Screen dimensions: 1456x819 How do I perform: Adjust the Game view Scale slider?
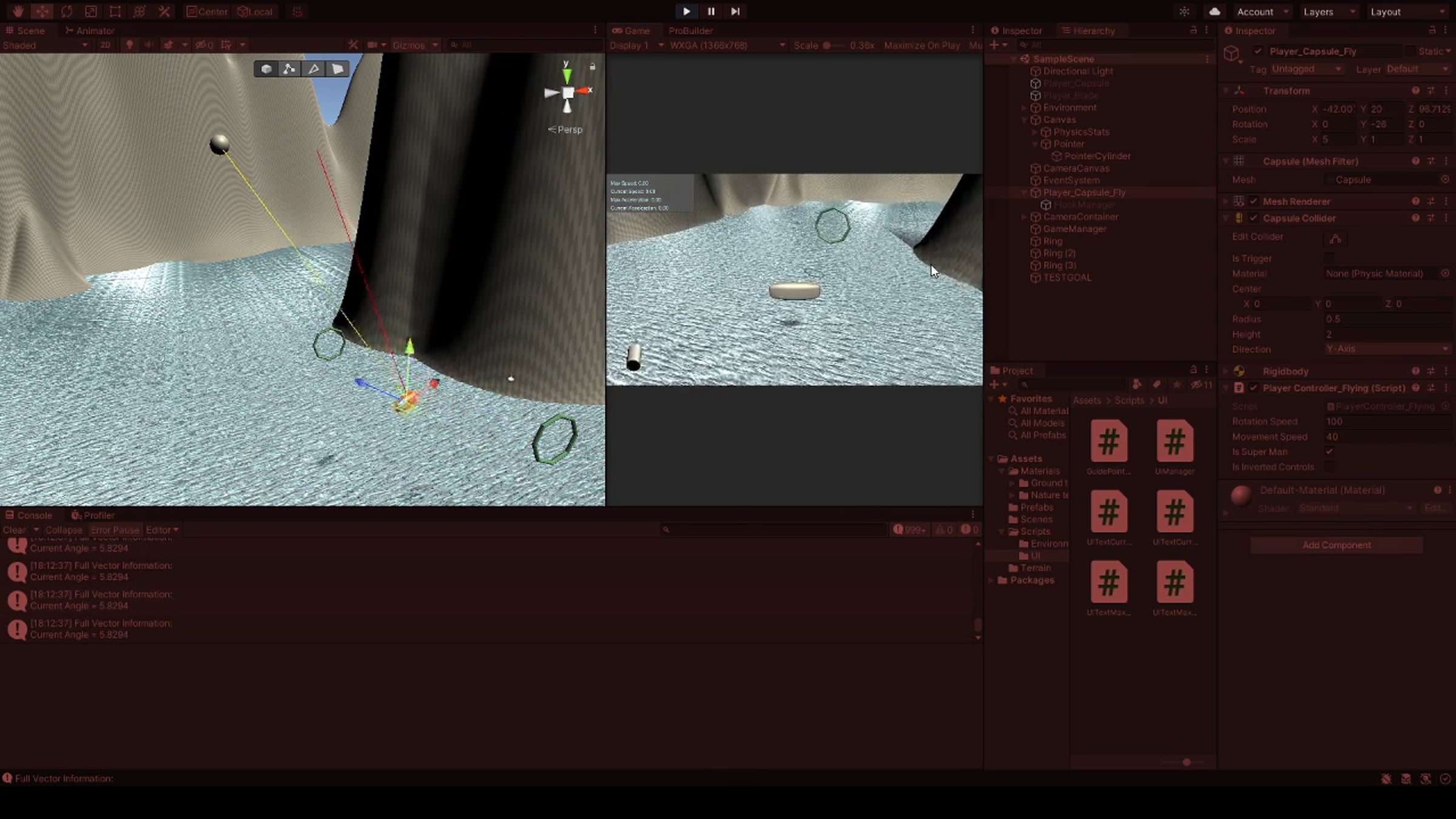click(833, 45)
